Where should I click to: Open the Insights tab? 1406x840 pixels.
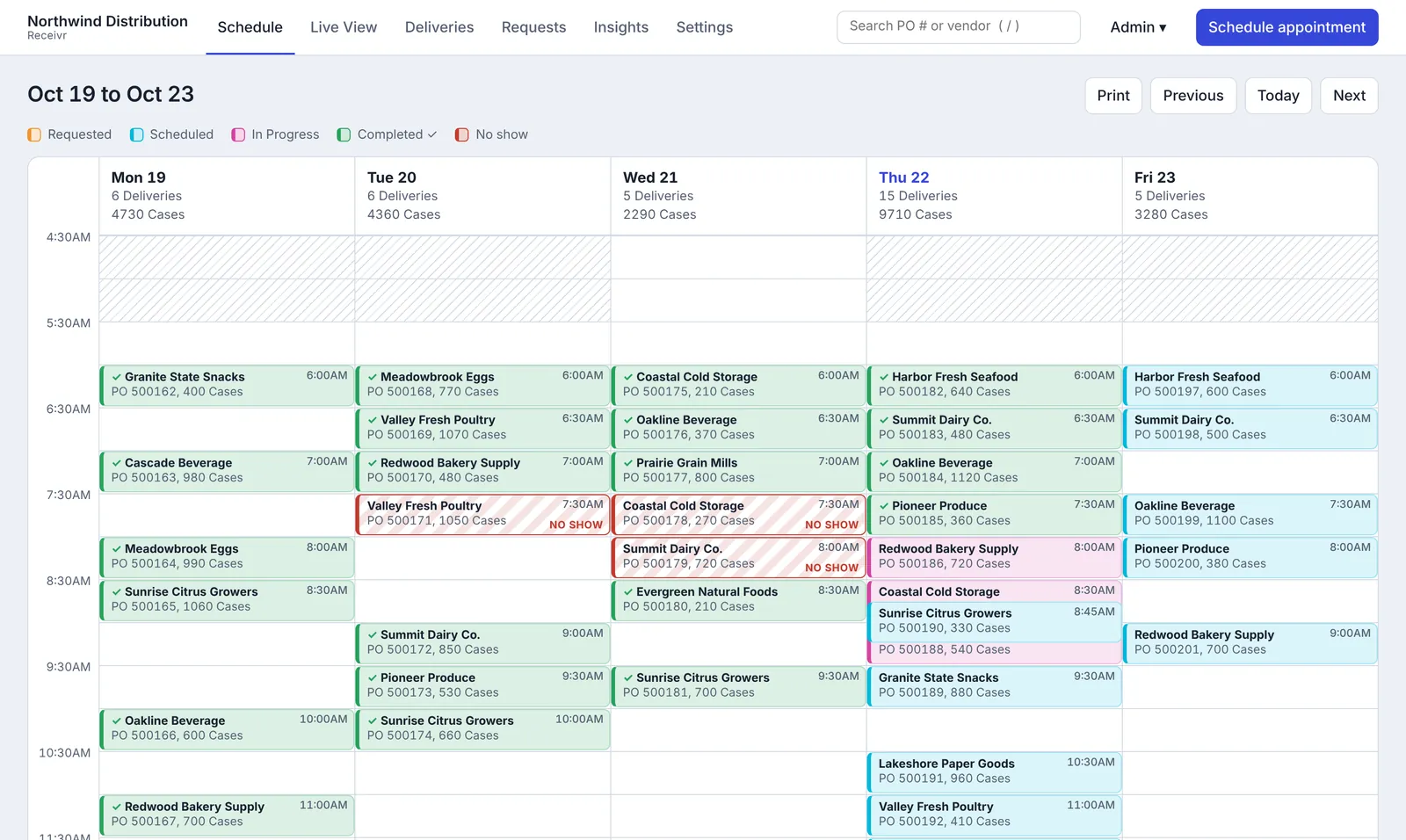tap(621, 27)
